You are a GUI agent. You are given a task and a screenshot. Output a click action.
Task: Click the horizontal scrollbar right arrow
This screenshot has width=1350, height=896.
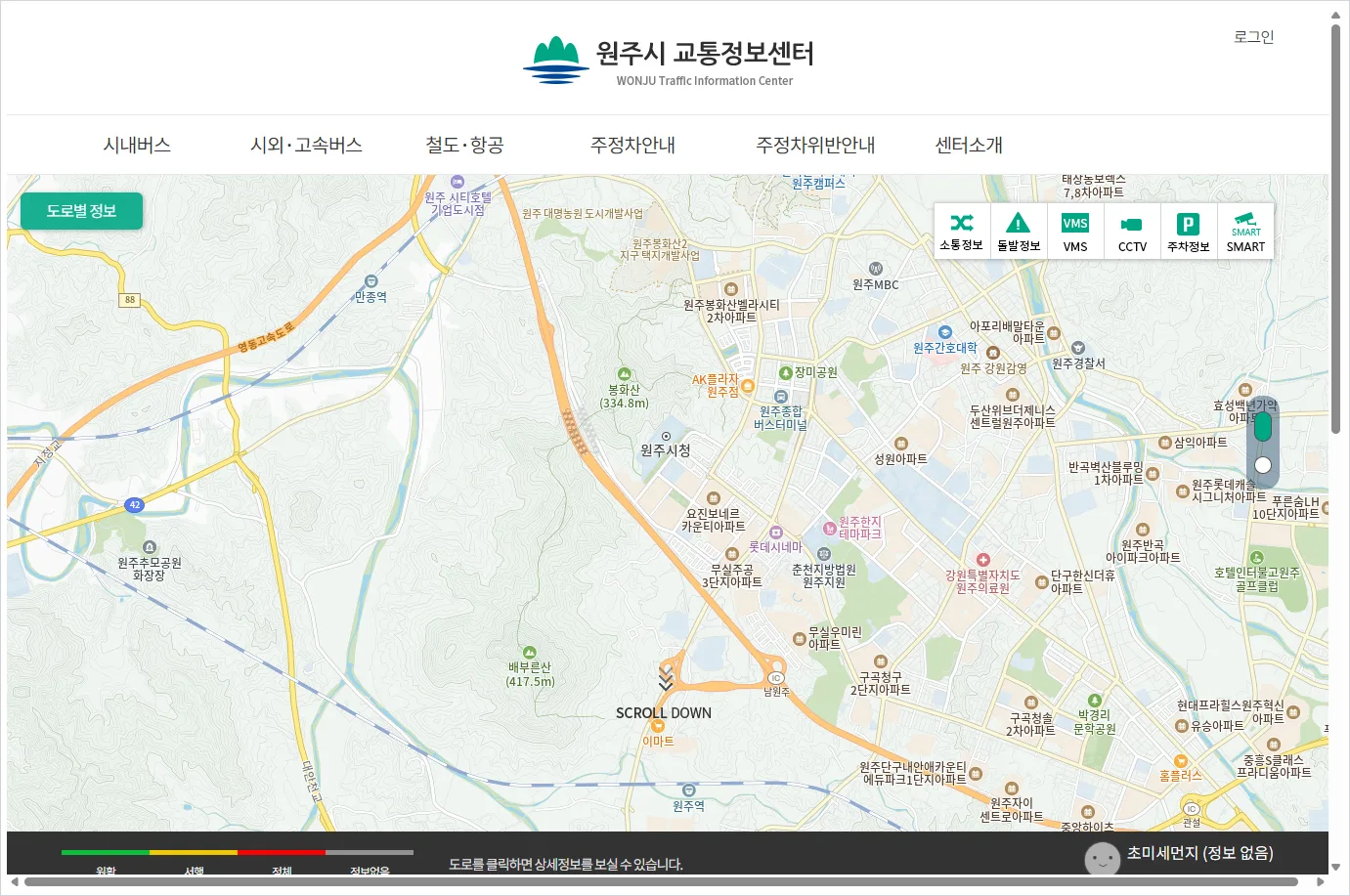point(1320,881)
